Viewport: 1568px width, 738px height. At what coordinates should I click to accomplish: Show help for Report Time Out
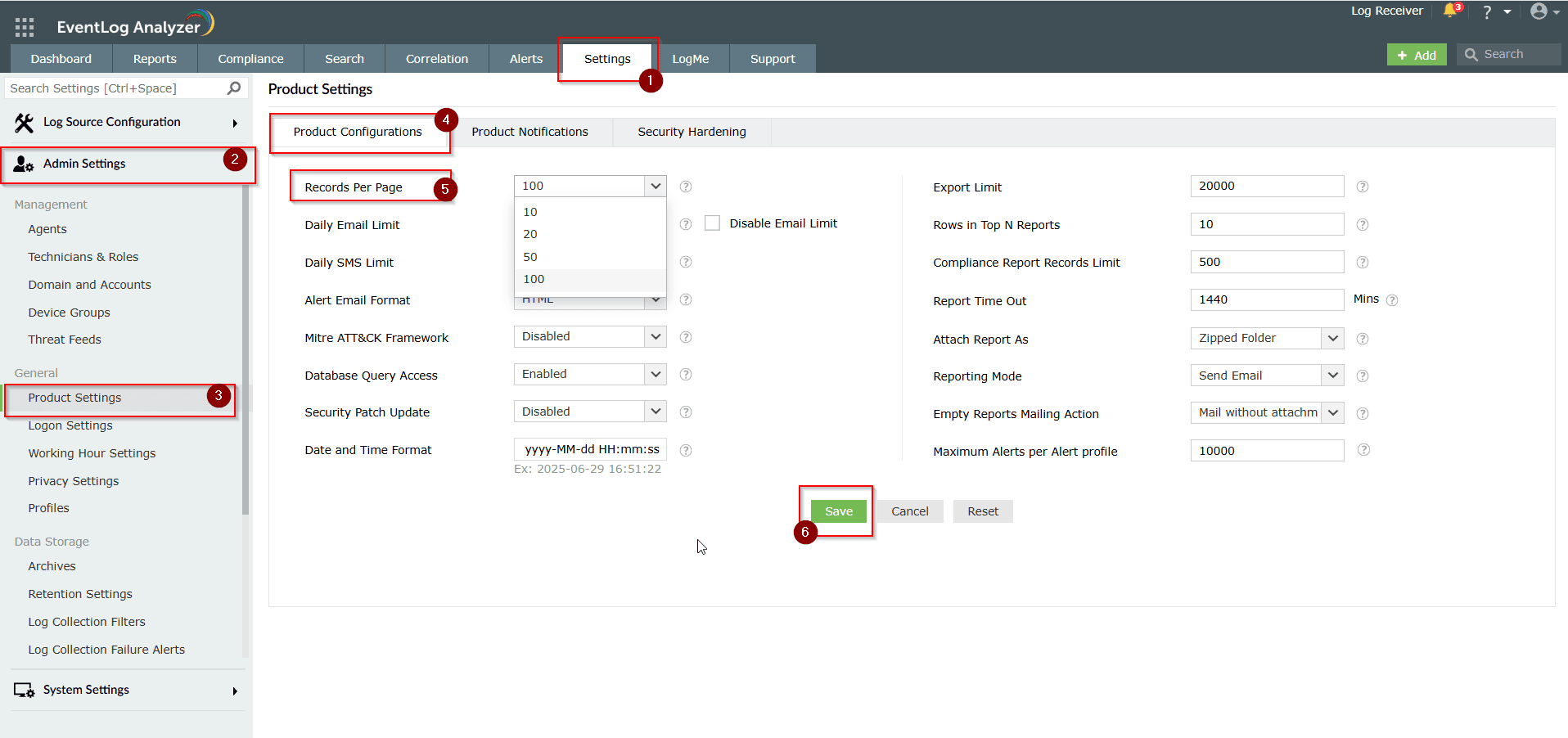1392,300
